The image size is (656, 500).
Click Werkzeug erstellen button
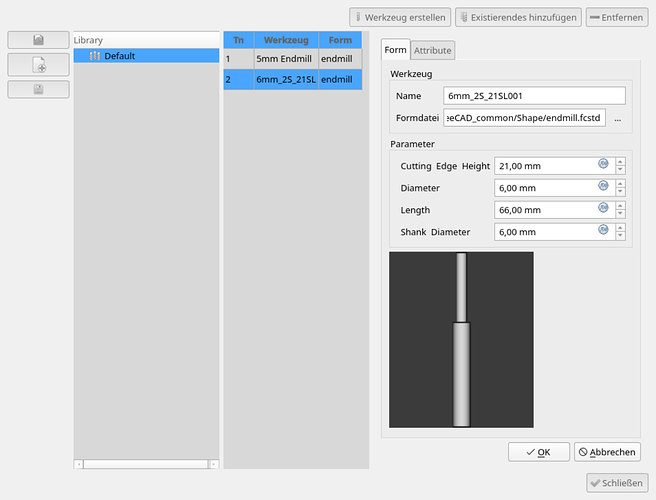400,17
